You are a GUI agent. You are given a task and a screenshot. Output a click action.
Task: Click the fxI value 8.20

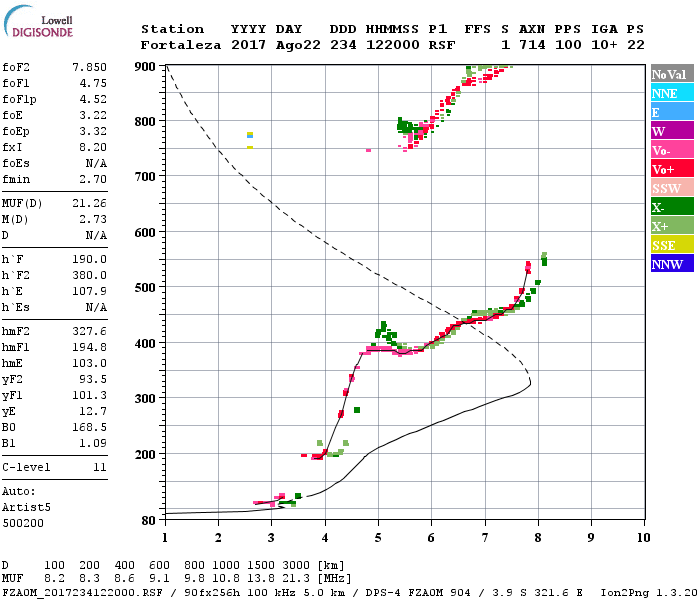tap(93, 147)
